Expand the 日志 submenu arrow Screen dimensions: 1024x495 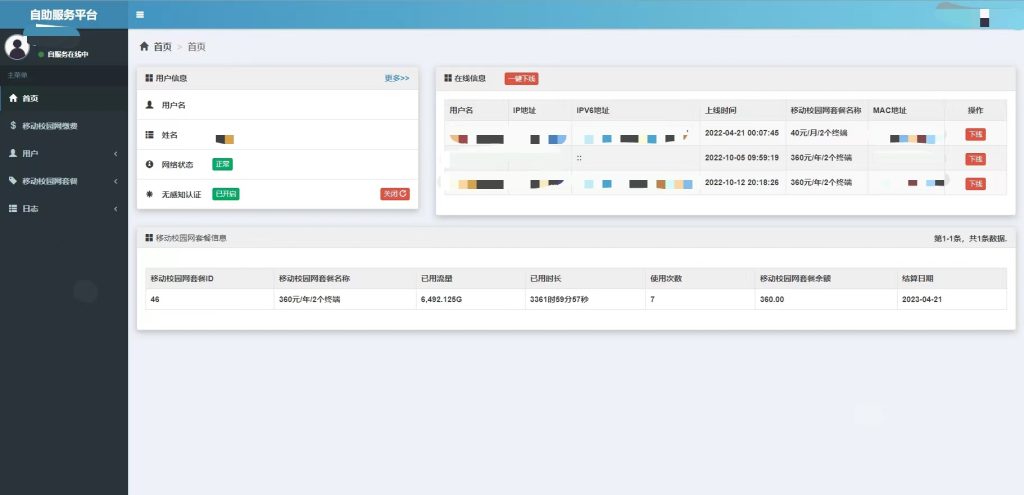(116, 208)
